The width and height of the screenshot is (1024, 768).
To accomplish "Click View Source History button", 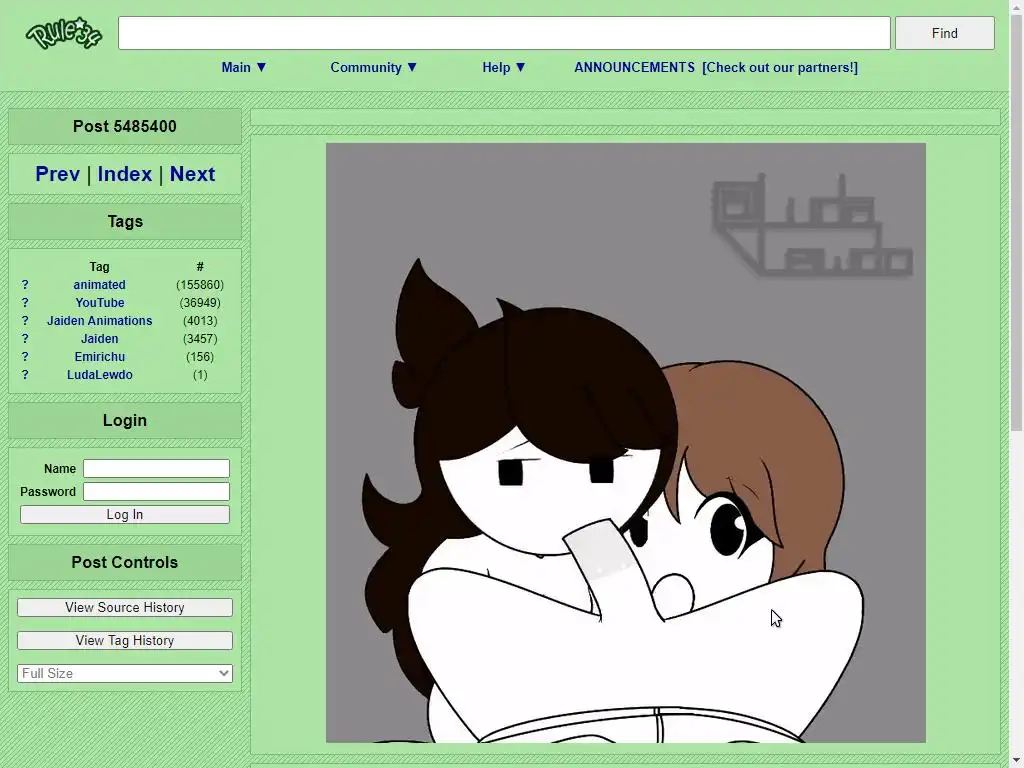I will 125,607.
